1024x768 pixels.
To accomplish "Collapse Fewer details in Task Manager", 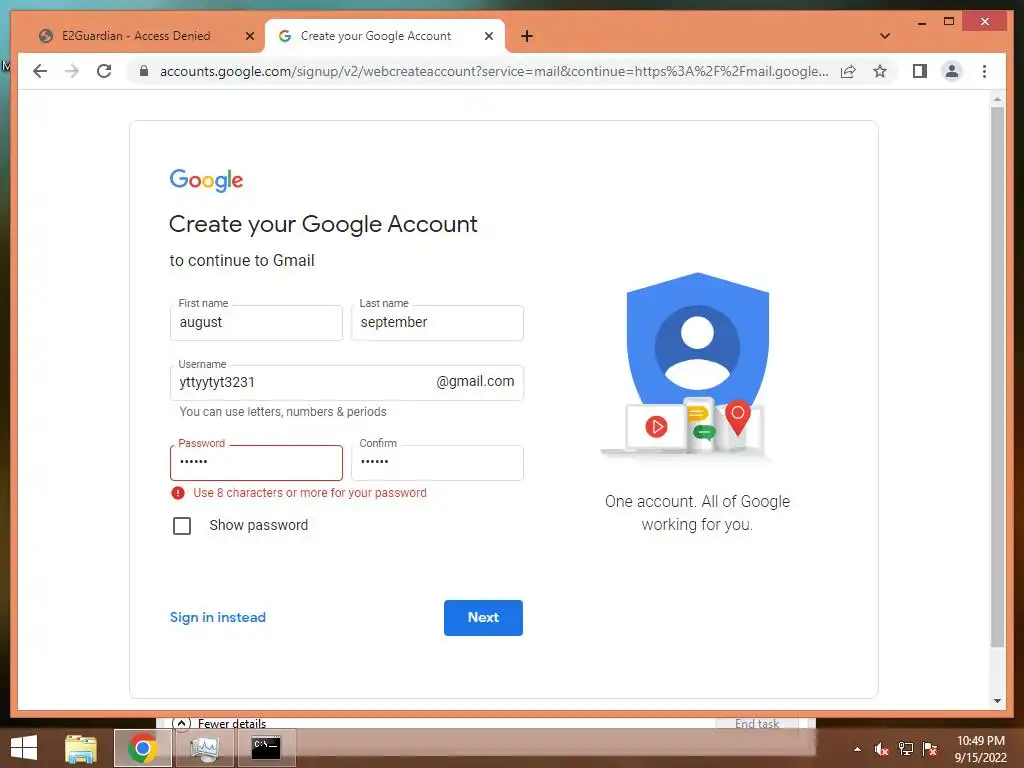I will tap(219, 724).
